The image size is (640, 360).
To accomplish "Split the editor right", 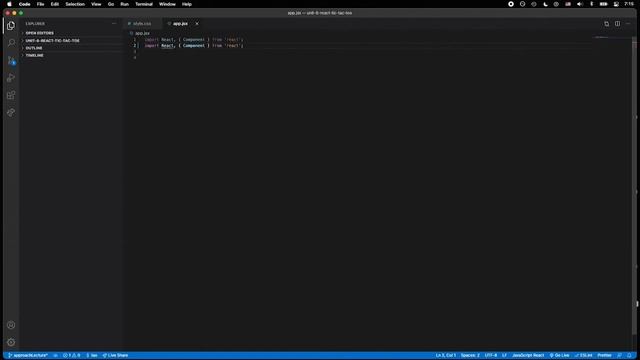I will 618,24.
